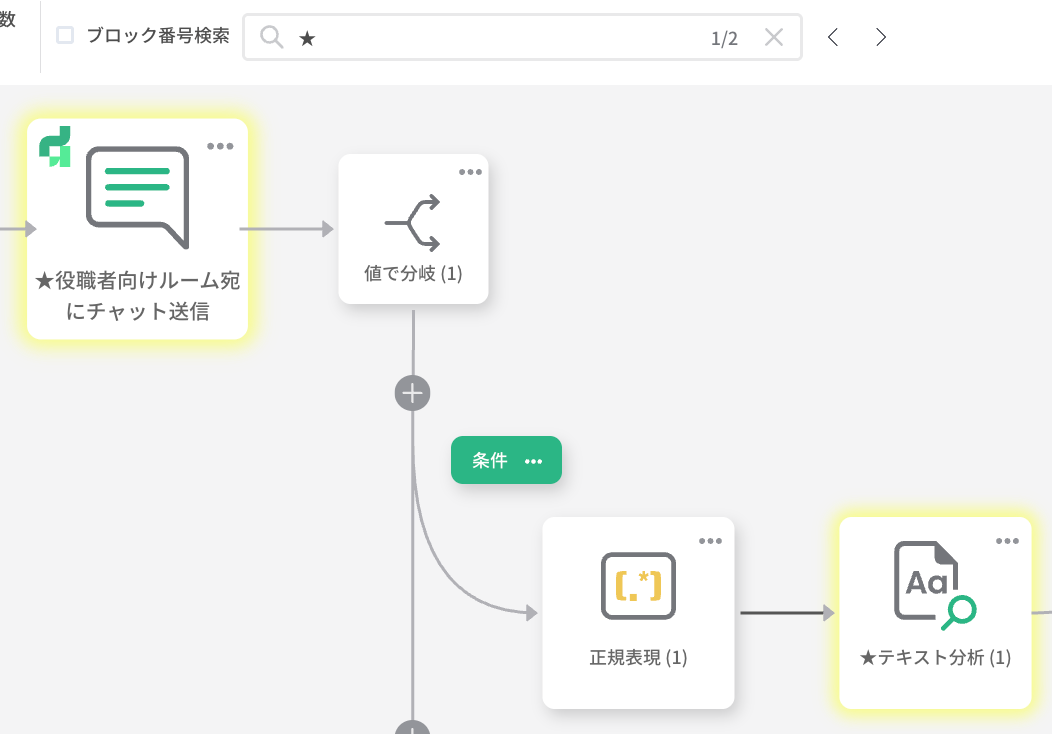Image resolution: width=1052 pixels, height=734 pixels.
Task: Click the regular expression block icon
Action: pos(638,586)
